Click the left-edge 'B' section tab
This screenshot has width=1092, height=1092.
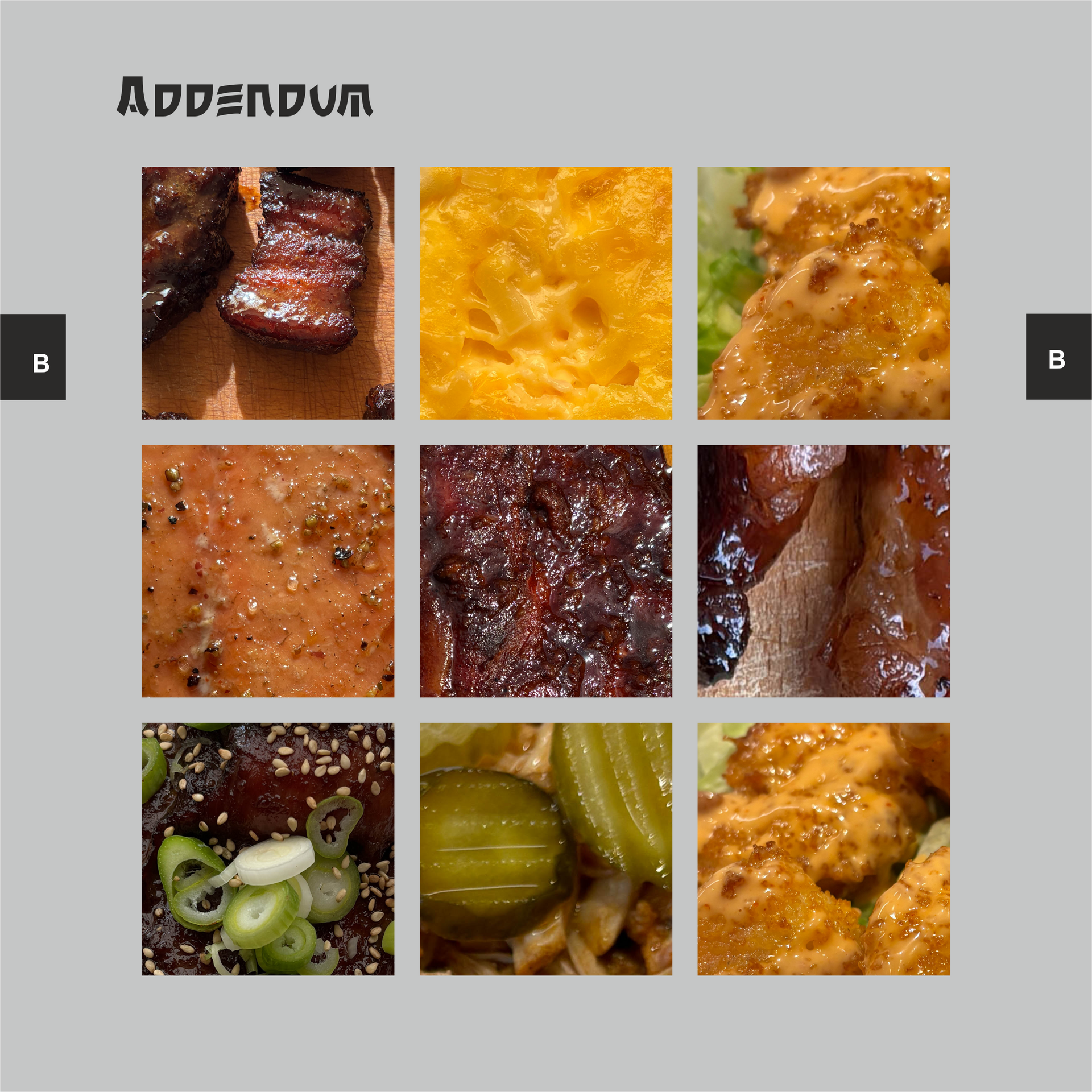33,357
